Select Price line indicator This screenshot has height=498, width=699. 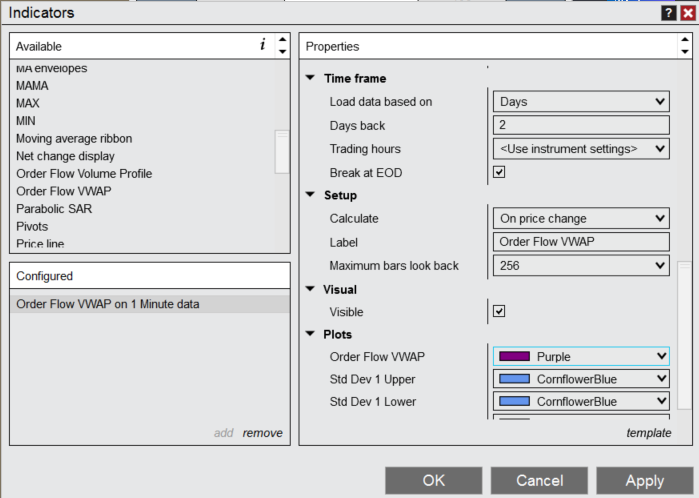point(40,243)
